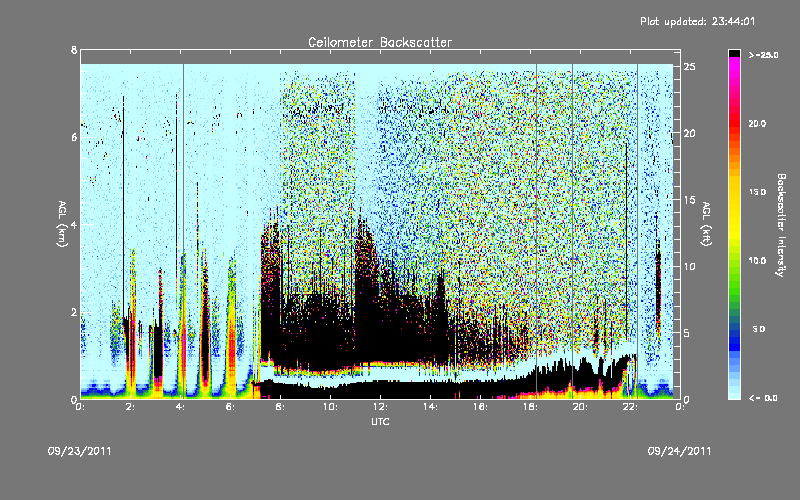Click the 5 kft tick on right axis
Viewport: 800px width, 500px height.
click(x=687, y=333)
